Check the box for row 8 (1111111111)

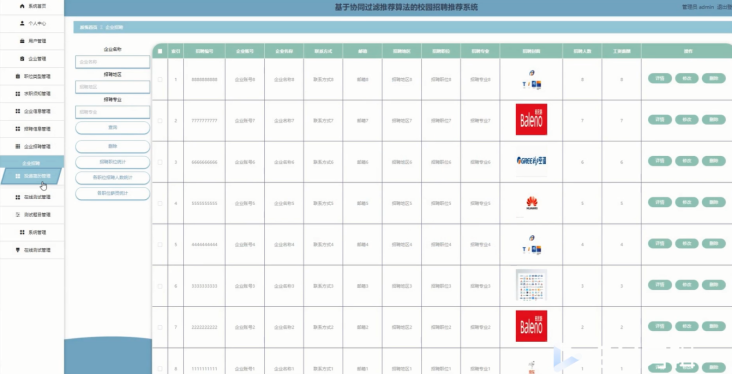(x=160, y=368)
